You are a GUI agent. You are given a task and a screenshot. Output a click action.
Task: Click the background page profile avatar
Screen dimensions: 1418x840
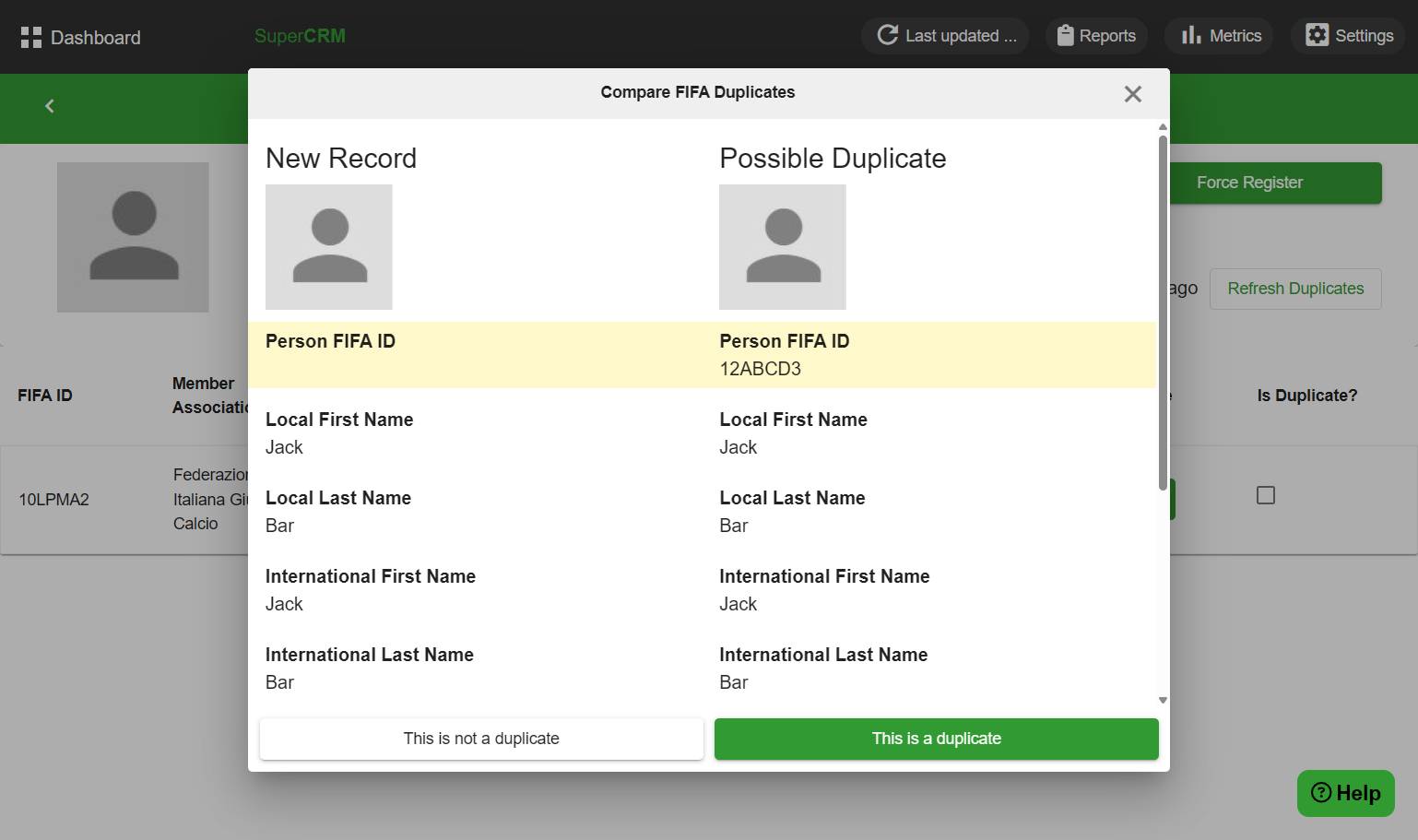click(x=133, y=237)
